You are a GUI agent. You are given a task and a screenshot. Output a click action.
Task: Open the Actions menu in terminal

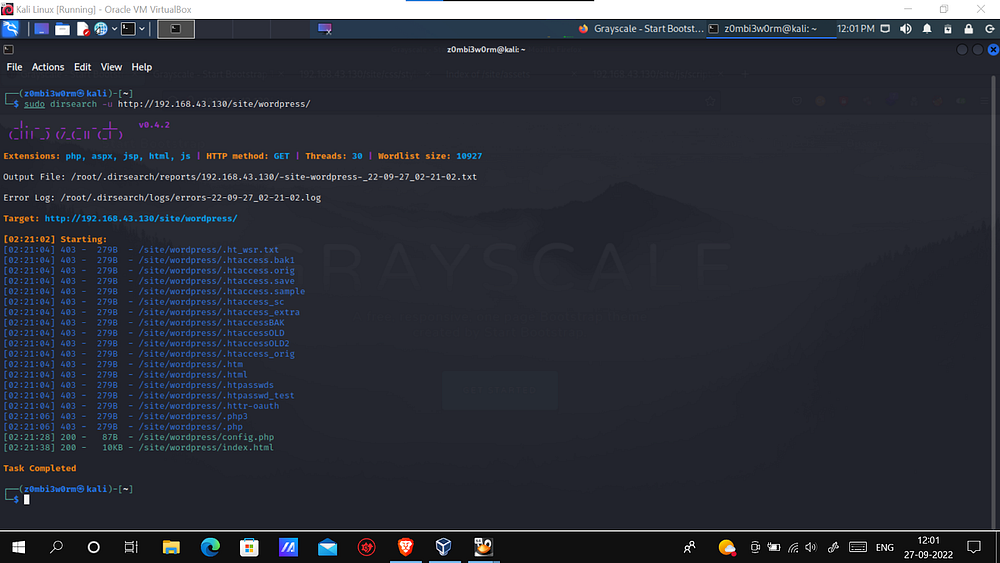(48, 67)
